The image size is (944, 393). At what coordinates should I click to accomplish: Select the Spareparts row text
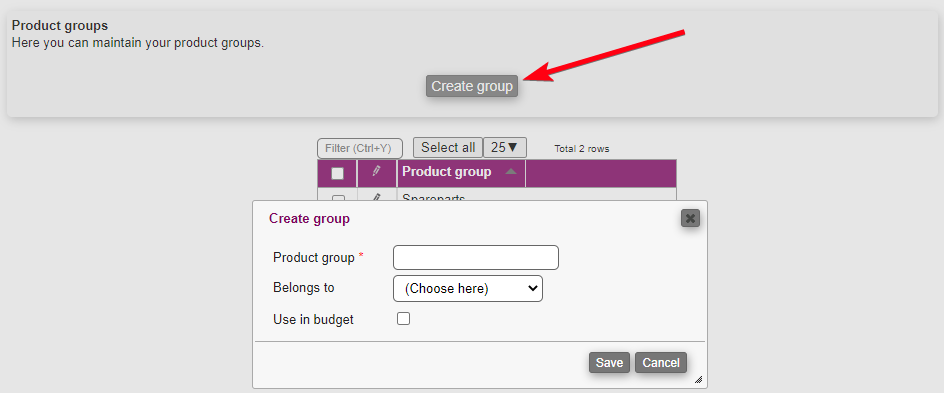pyautogui.click(x=433, y=198)
